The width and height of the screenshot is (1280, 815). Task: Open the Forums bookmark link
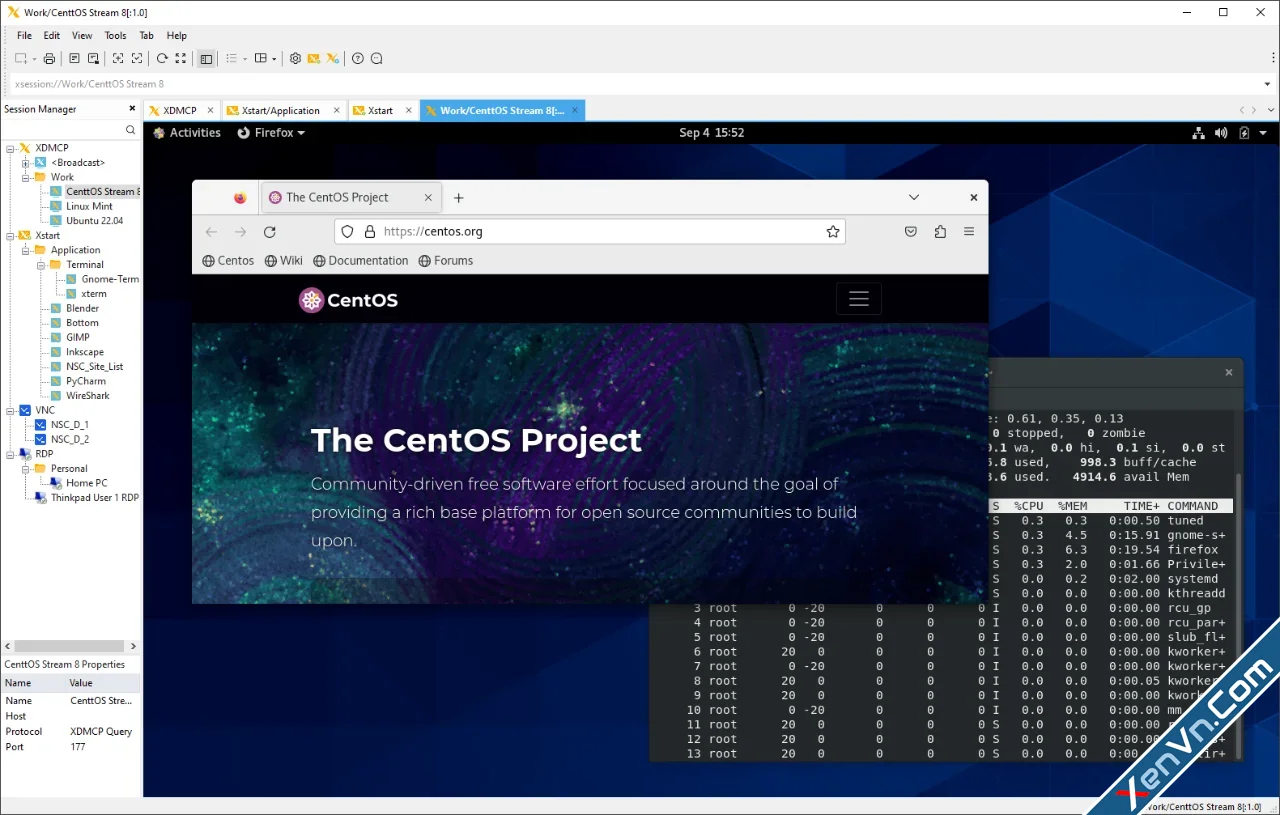coord(446,260)
